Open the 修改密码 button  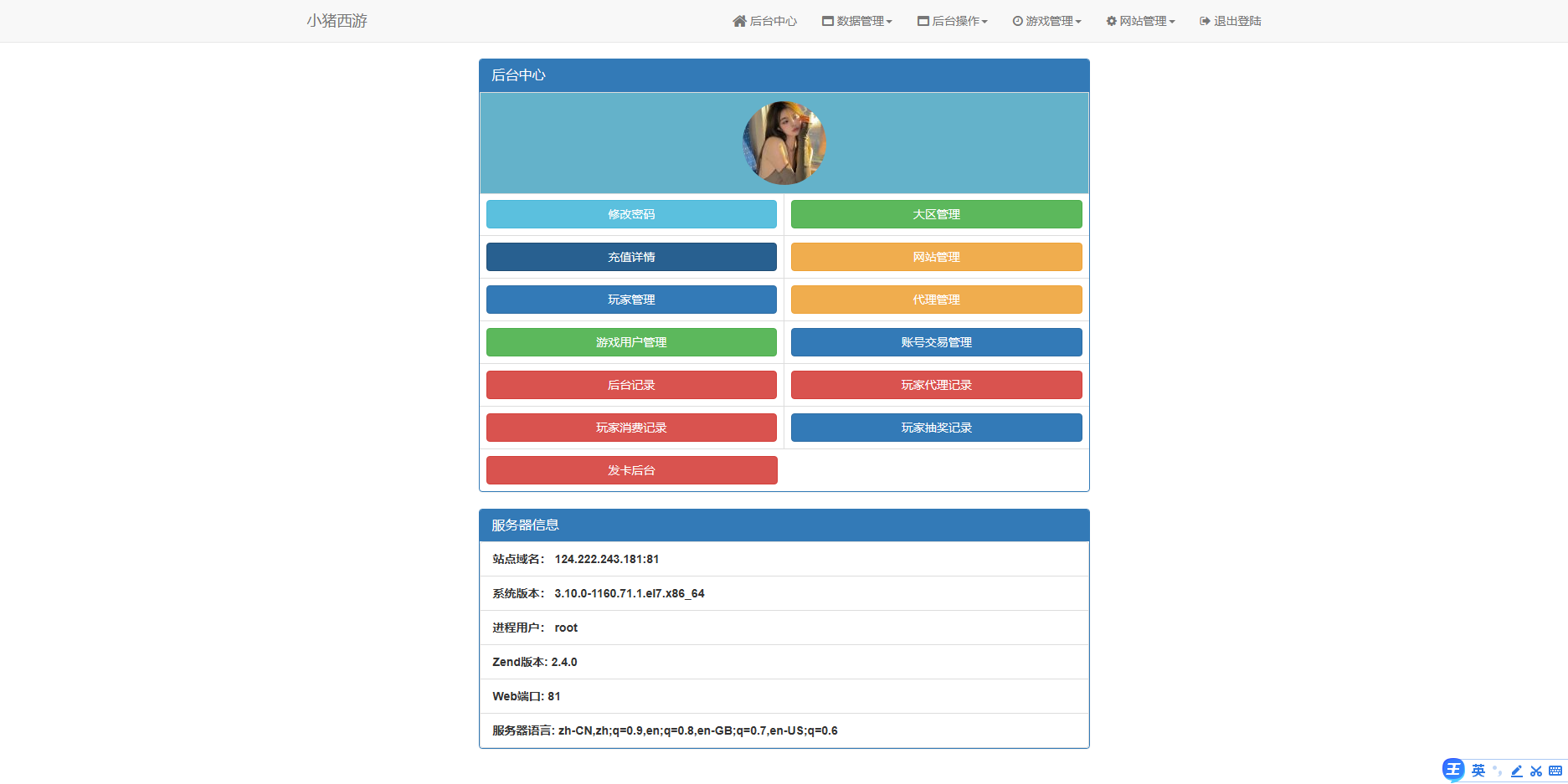631,214
